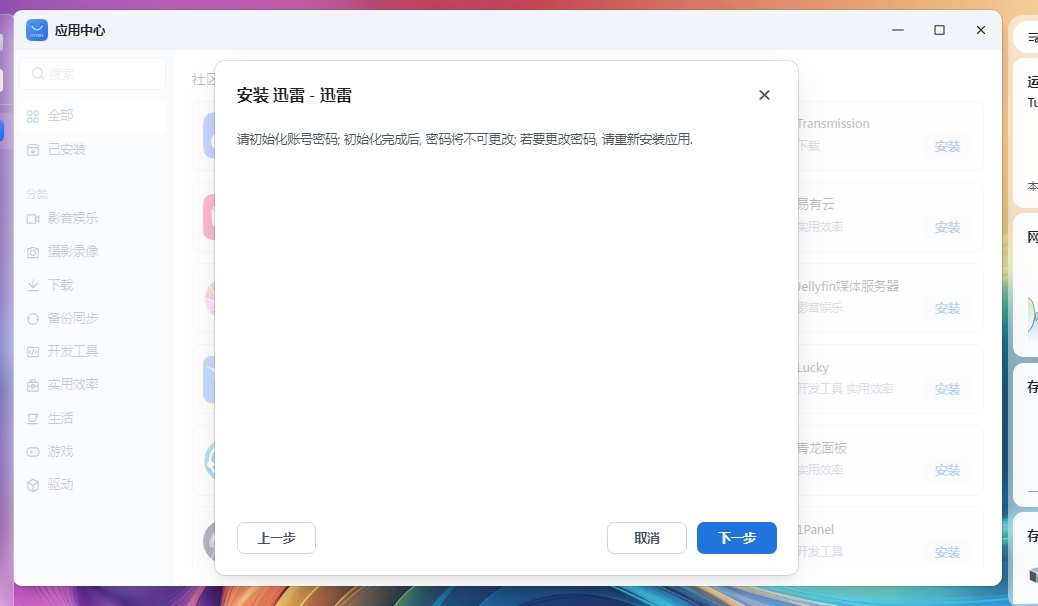Select the 生活 category
This screenshot has width=1038, height=606.
point(93,419)
